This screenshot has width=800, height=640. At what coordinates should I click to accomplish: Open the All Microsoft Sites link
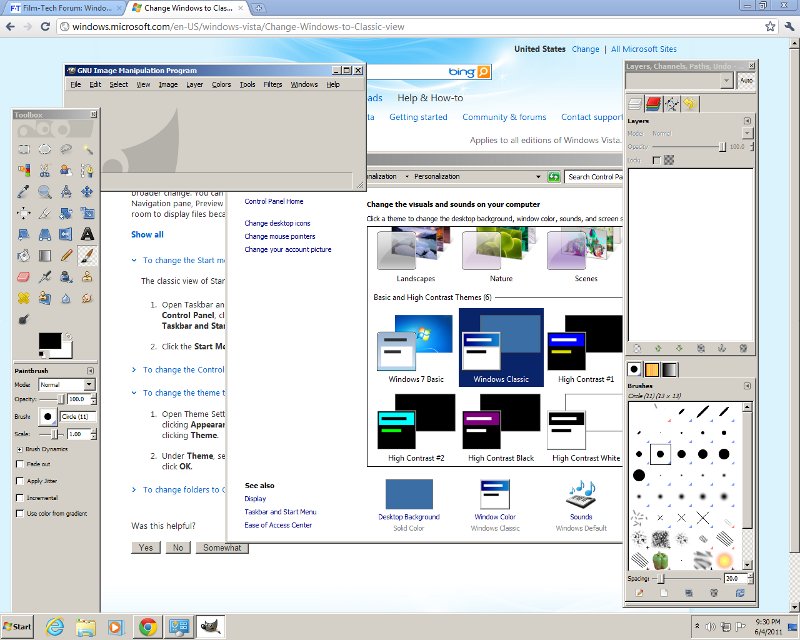(x=644, y=49)
